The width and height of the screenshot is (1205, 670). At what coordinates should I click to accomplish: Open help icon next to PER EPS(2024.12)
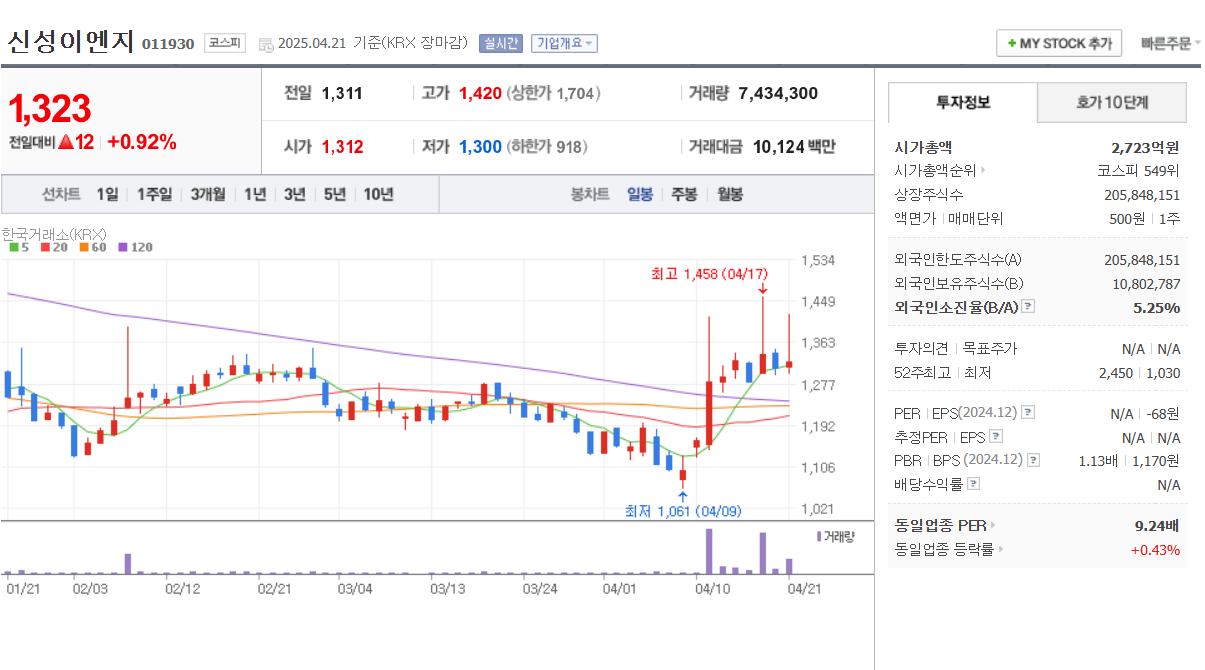(x=1027, y=413)
